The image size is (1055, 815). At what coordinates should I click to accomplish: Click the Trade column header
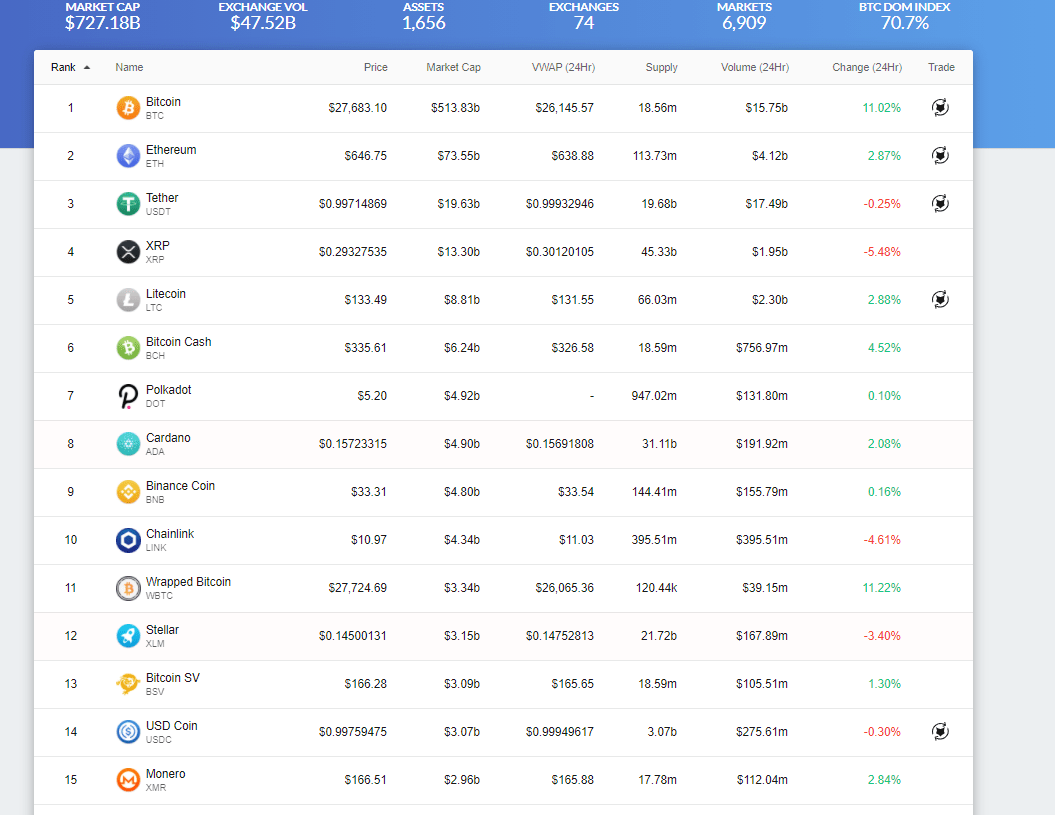coord(941,67)
